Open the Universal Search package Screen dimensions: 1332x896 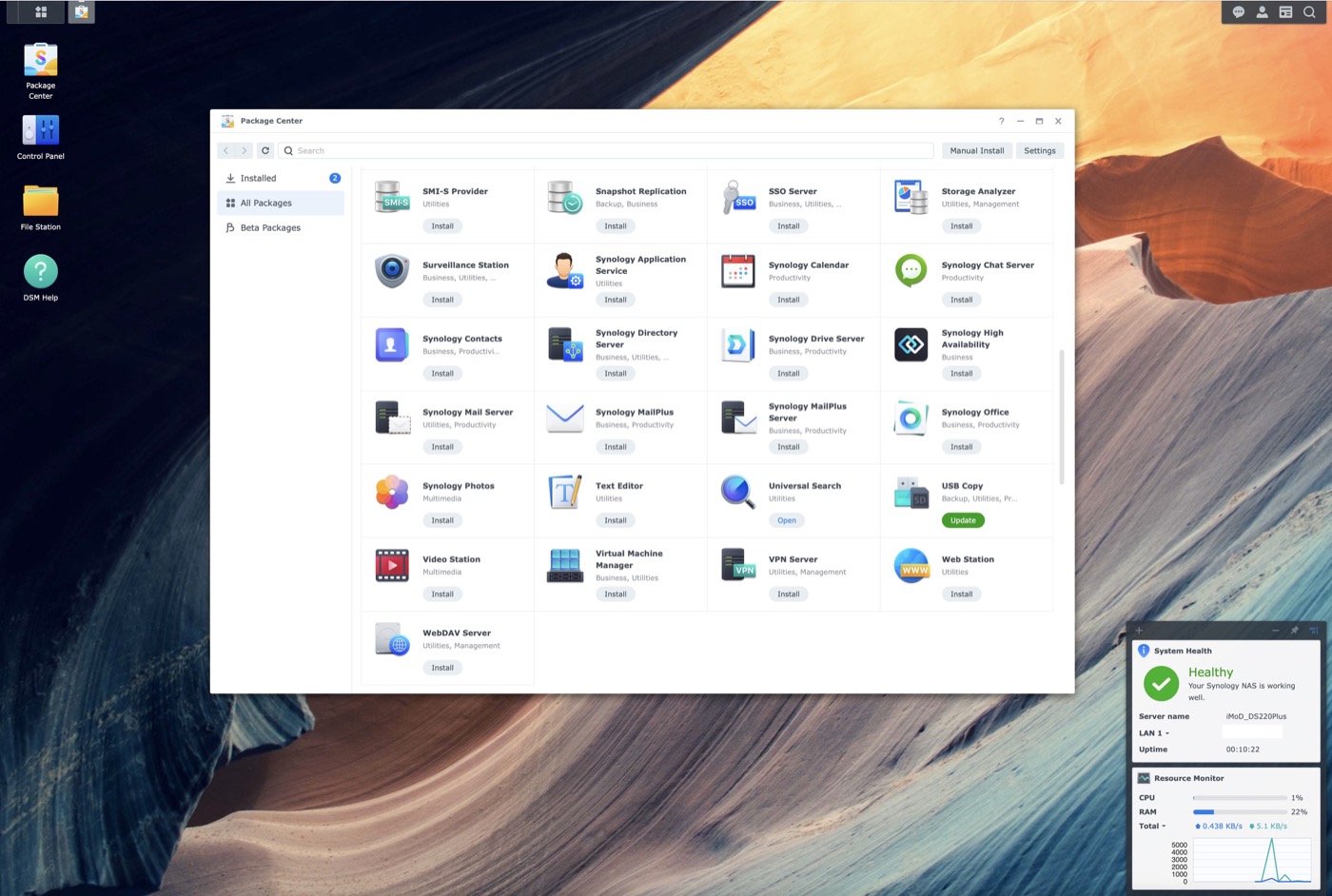787,520
